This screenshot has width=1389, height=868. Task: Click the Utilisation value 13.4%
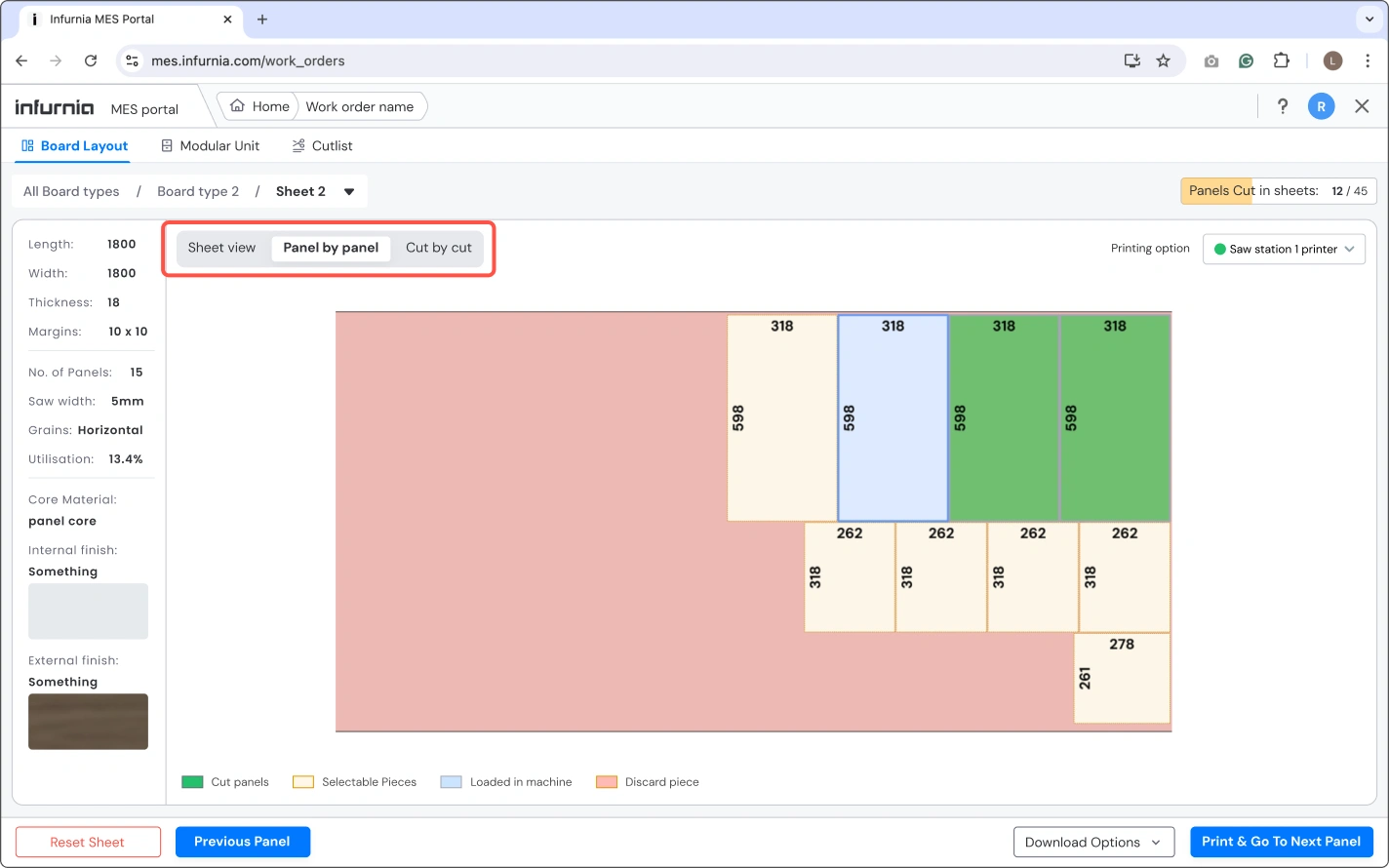(x=126, y=459)
